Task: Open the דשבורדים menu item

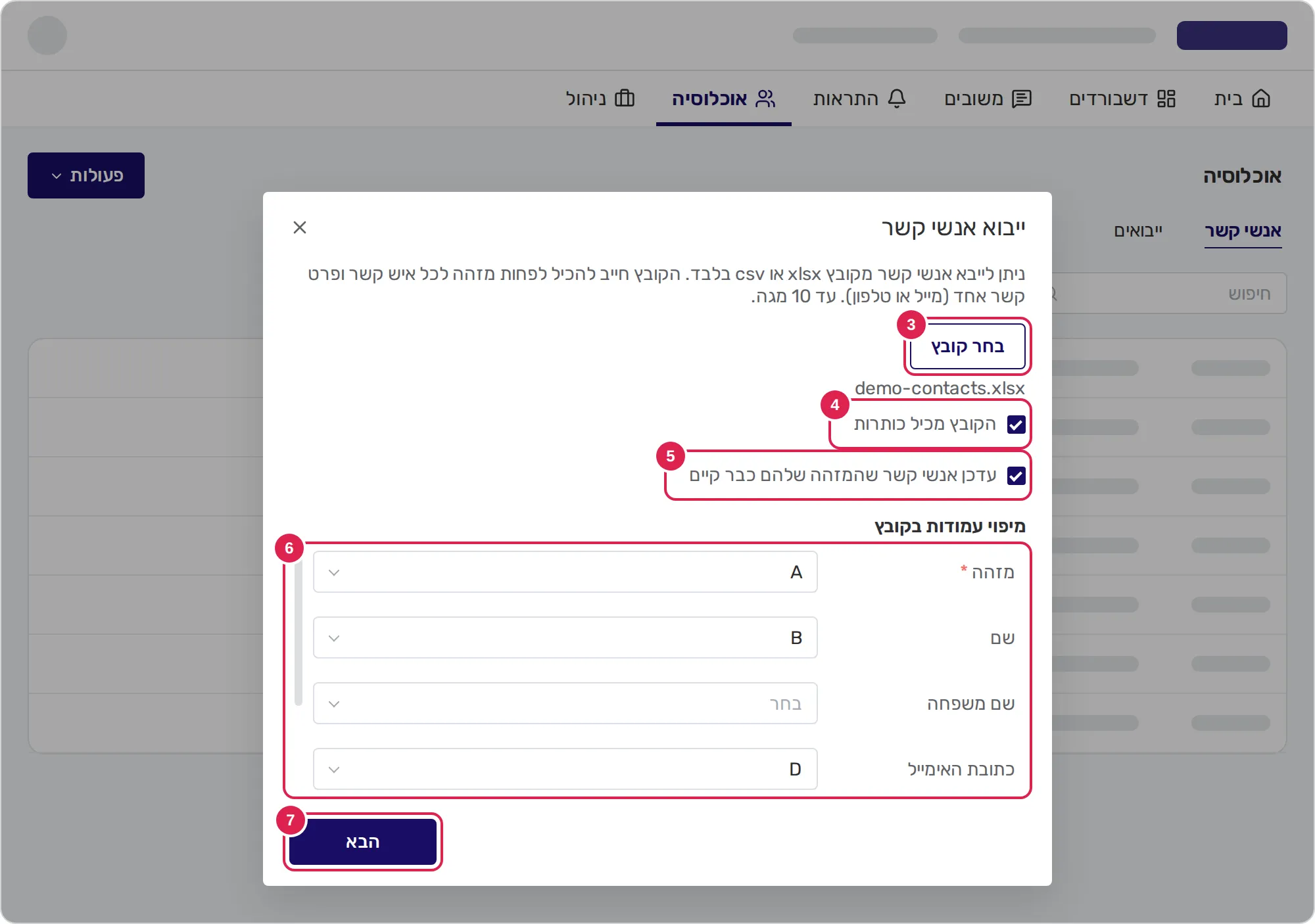Action: [x=1122, y=99]
